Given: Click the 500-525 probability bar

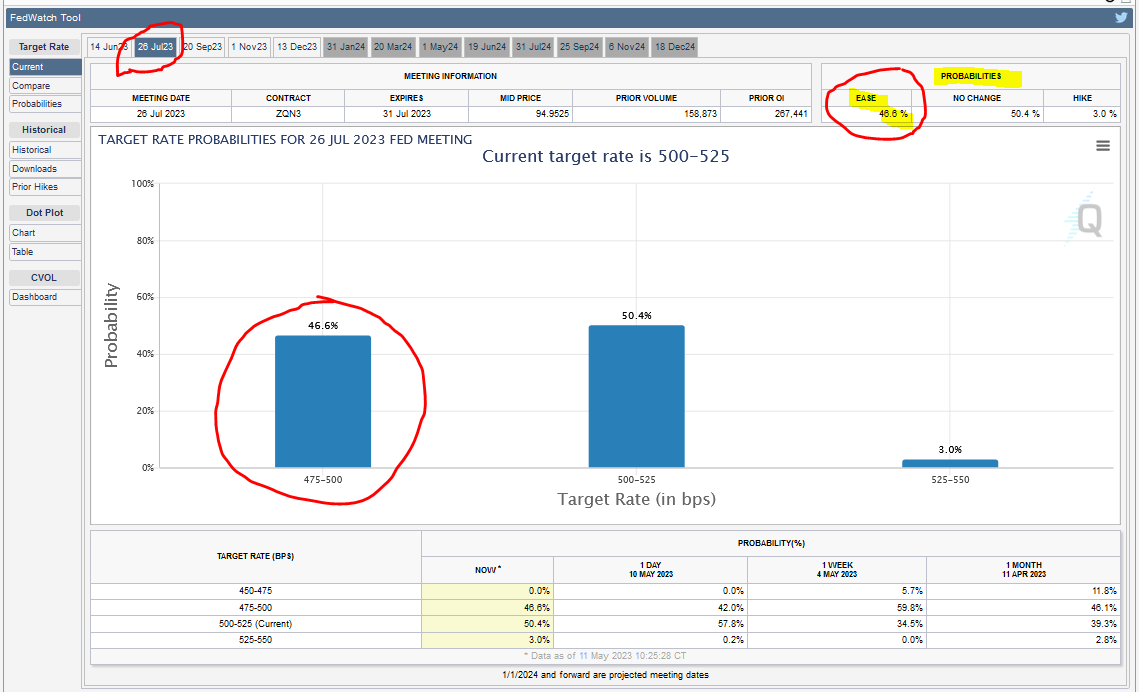Looking at the screenshot, I should pyautogui.click(x=636, y=396).
